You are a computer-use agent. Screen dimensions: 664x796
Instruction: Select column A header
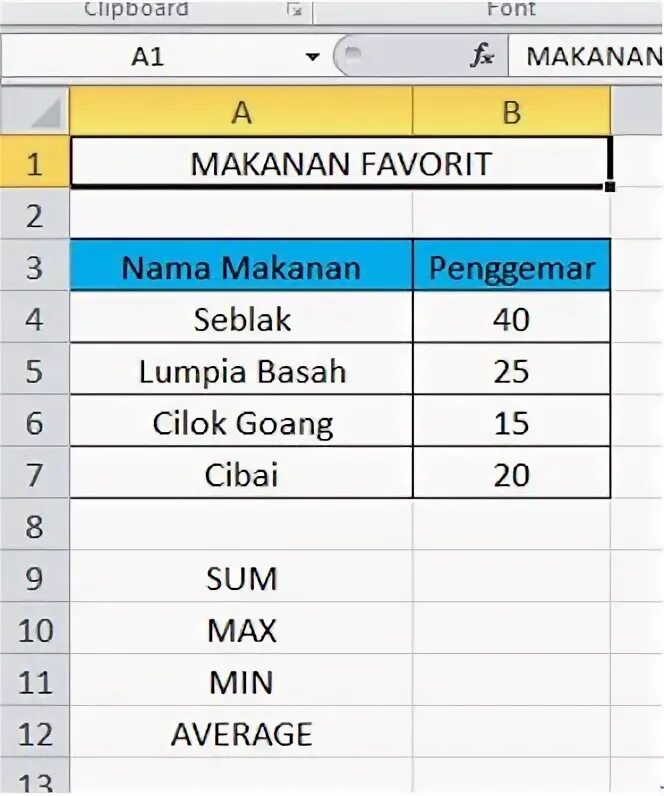241,111
